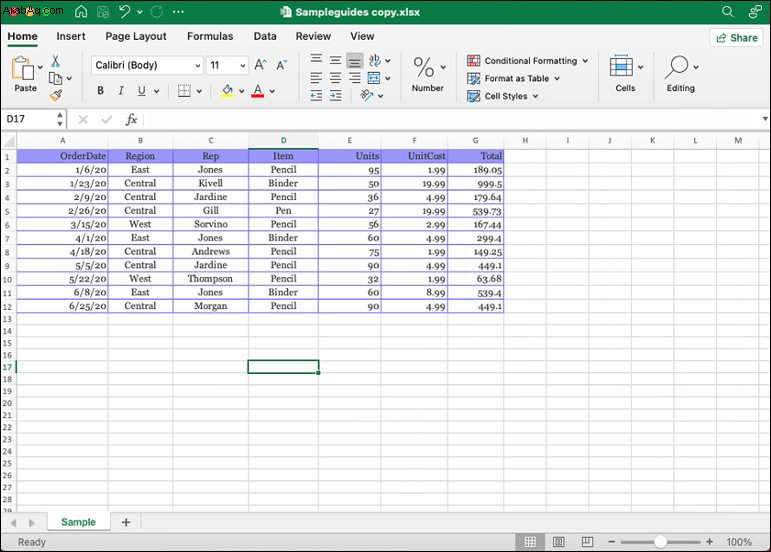This screenshot has width=771, height=552.
Task: Click the Save icon in title bar
Action: [x=103, y=11]
